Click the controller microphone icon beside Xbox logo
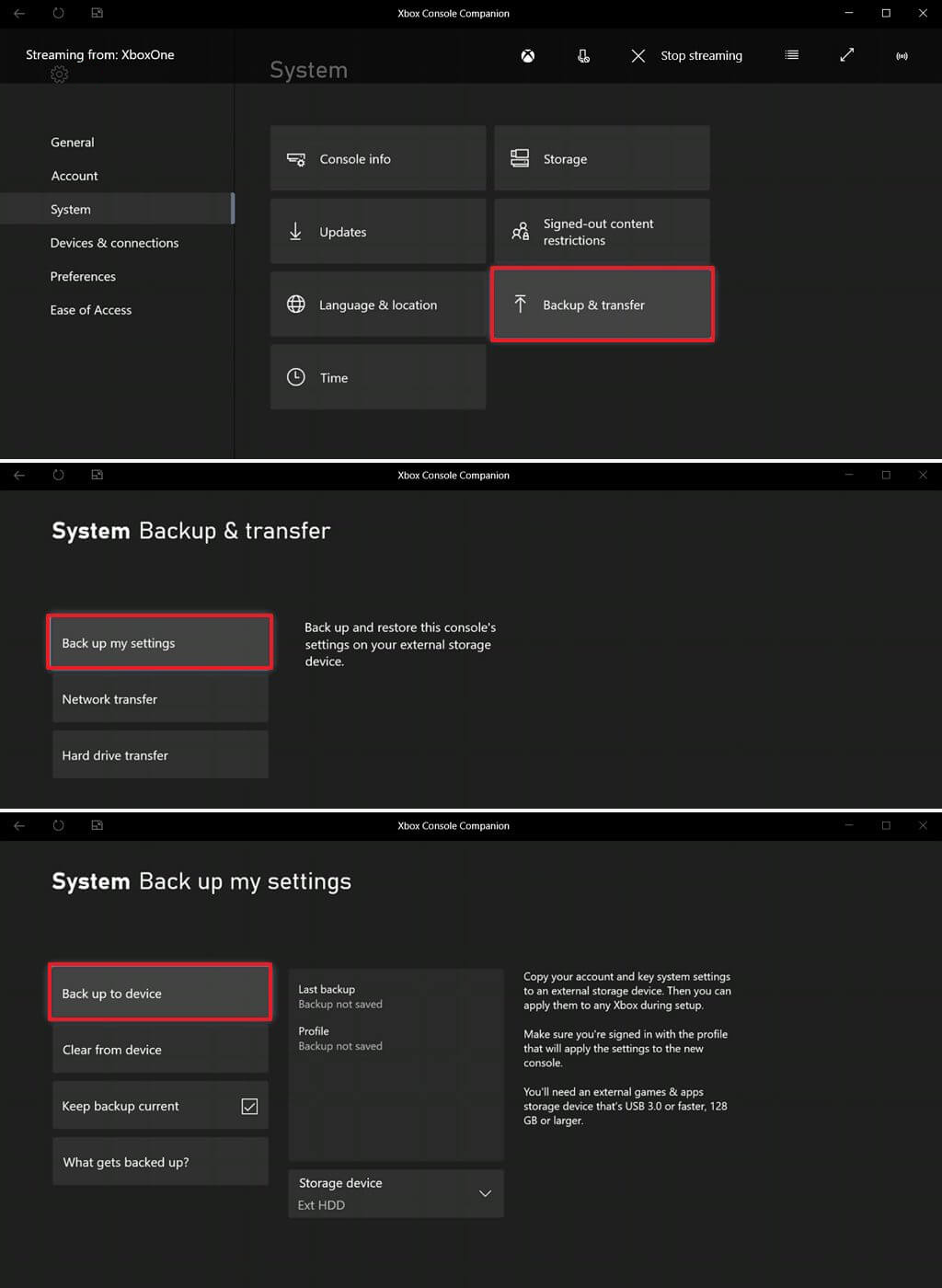The width and height of the screenshot is (942, 1288). (583, 56)
